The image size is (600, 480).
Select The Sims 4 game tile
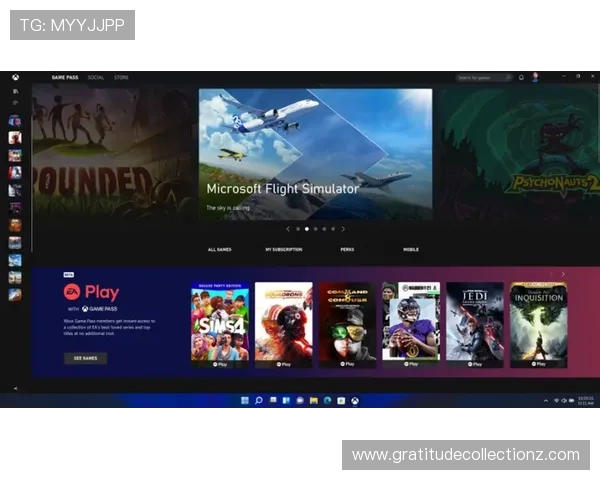point(220,324)
